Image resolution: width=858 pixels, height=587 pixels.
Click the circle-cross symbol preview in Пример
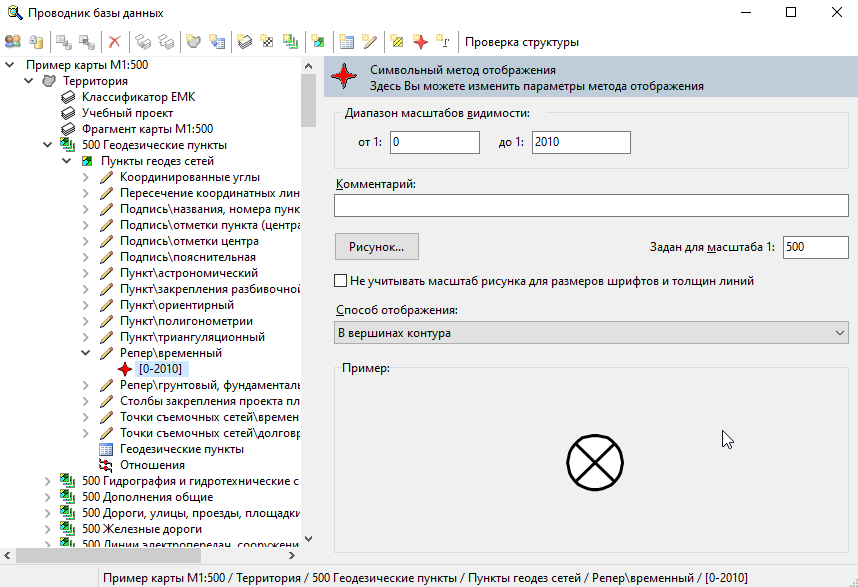[x=595, y=463]
